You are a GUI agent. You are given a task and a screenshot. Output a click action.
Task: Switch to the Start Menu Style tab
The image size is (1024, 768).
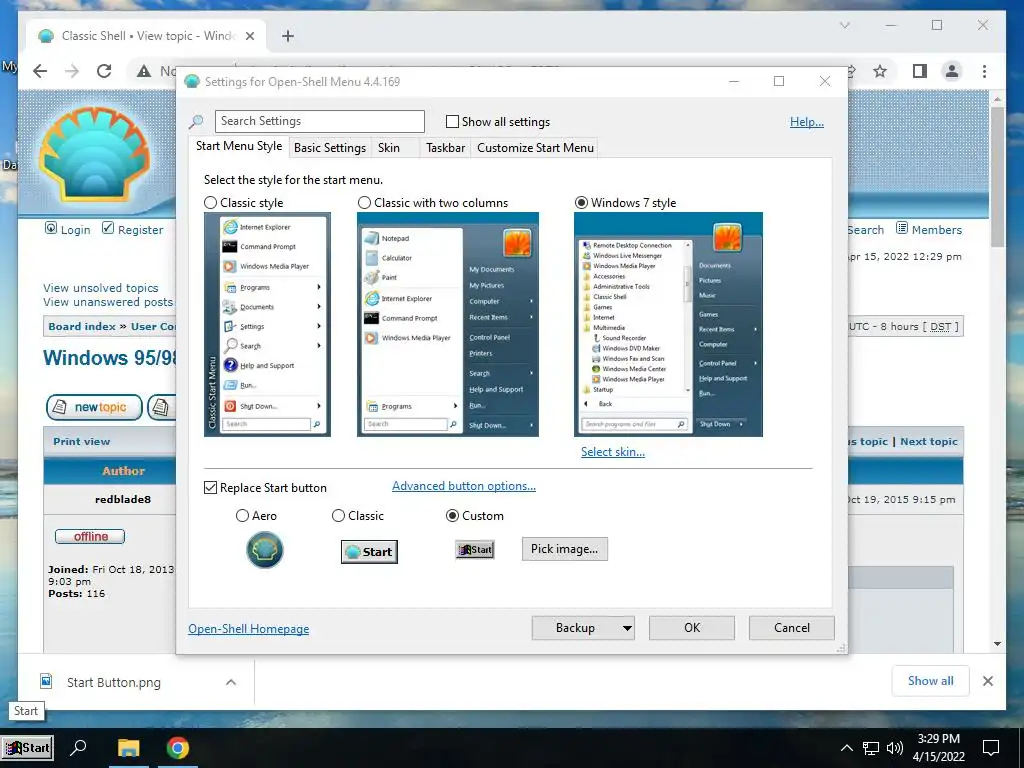pyautogui.click(x=239, y=146)
